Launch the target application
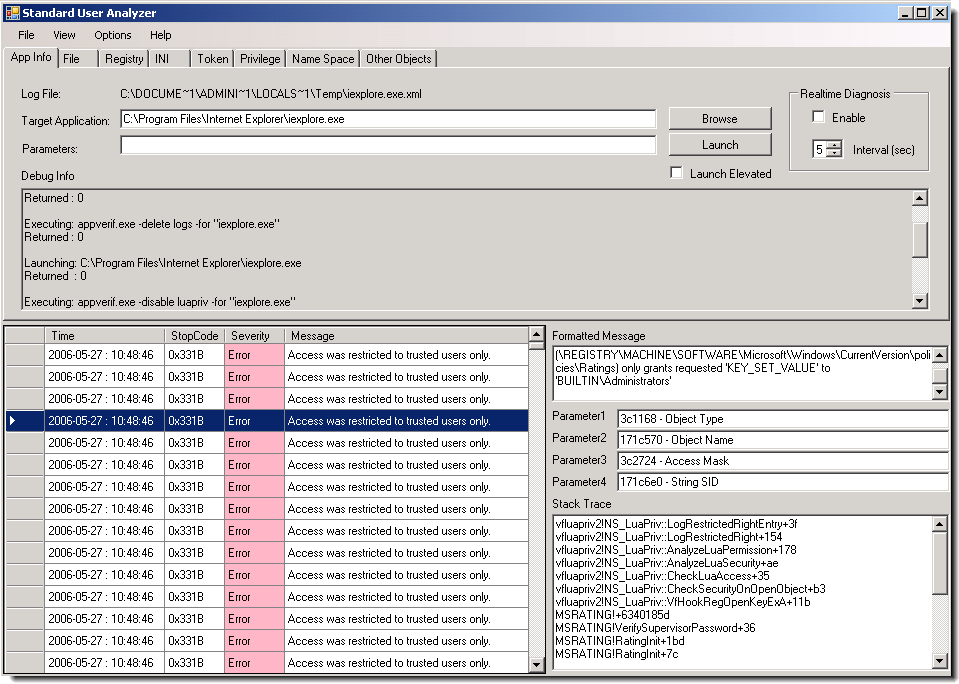This screenshot has width=959, height=684. click(719, 144)
